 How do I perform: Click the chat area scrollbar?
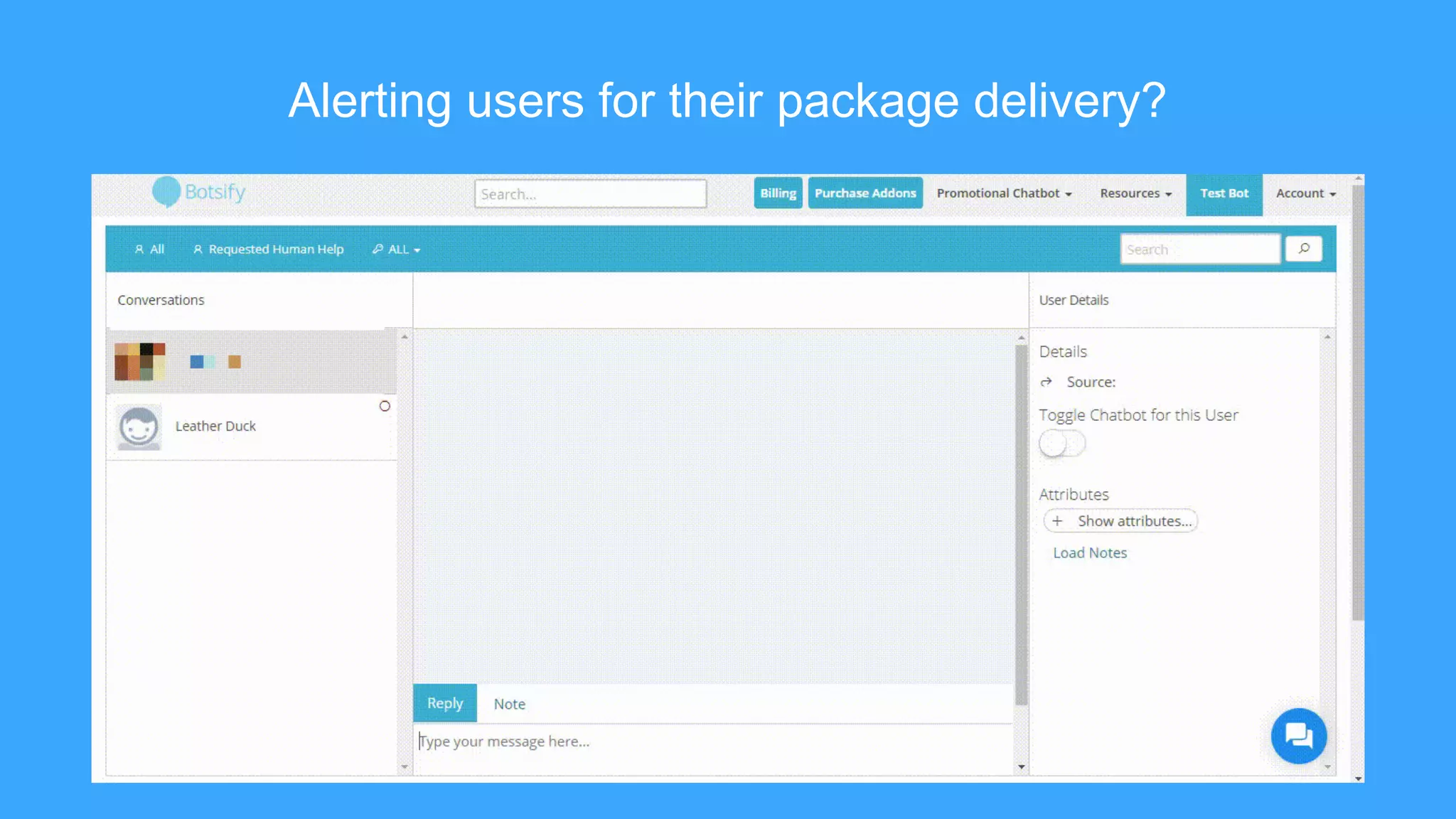click(x=1022, y=525)
